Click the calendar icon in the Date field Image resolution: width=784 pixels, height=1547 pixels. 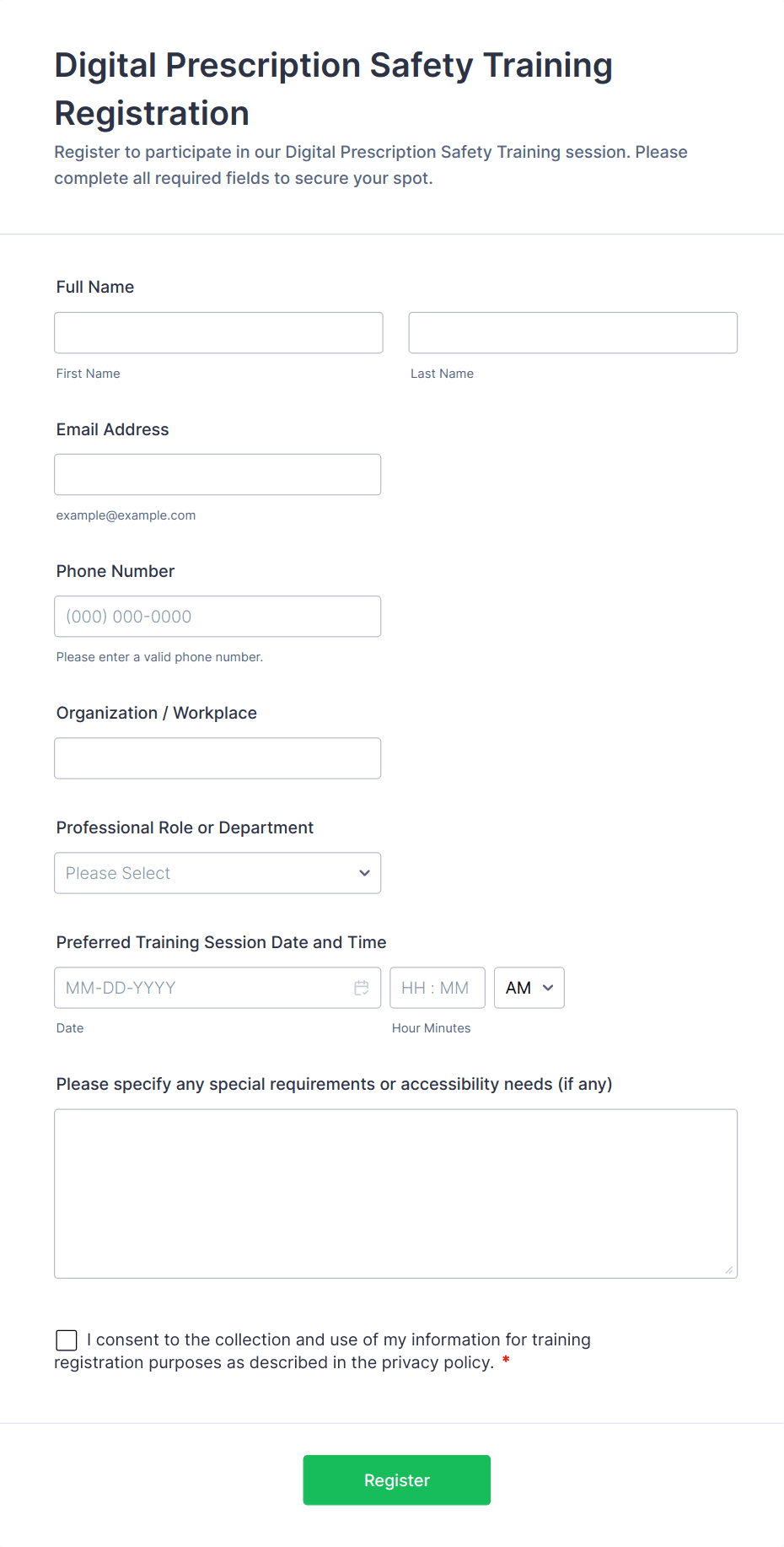[x=362, y=987]
